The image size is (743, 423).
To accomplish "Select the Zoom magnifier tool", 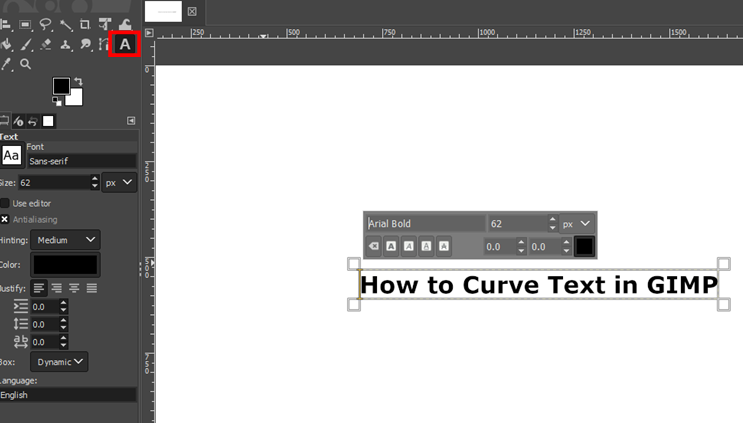I will coord(26,64).
